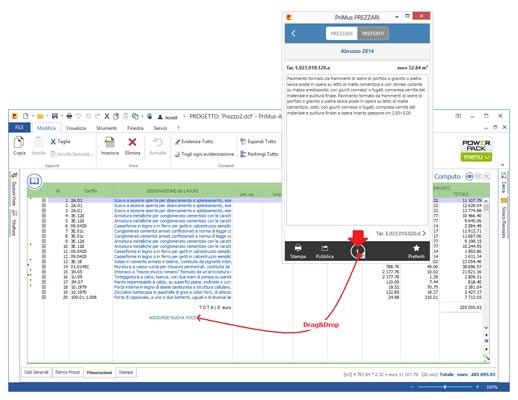Open the Power Pack menu dropdown

click(476, 157)
